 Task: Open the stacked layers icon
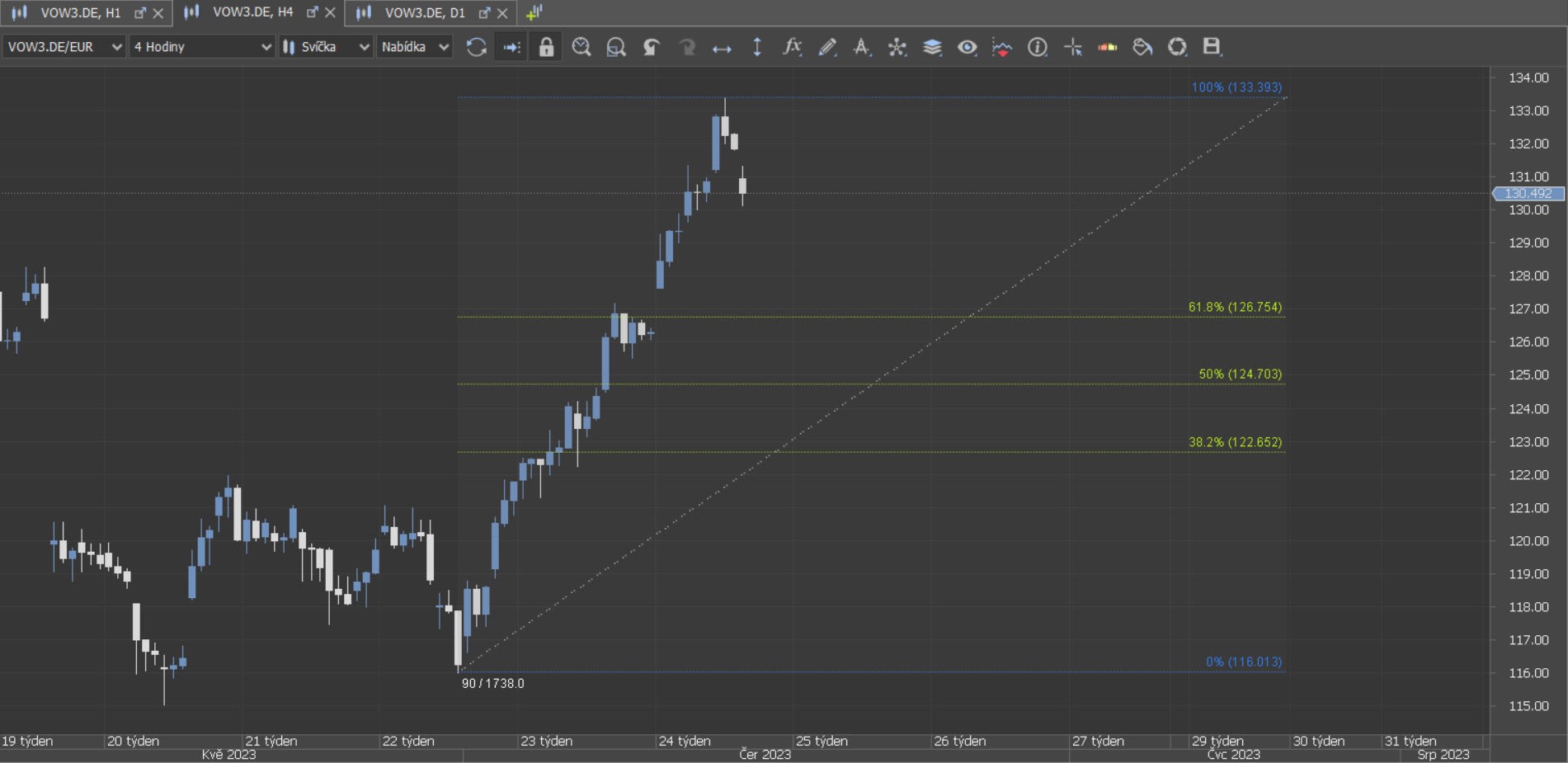[x=932, y=47]
